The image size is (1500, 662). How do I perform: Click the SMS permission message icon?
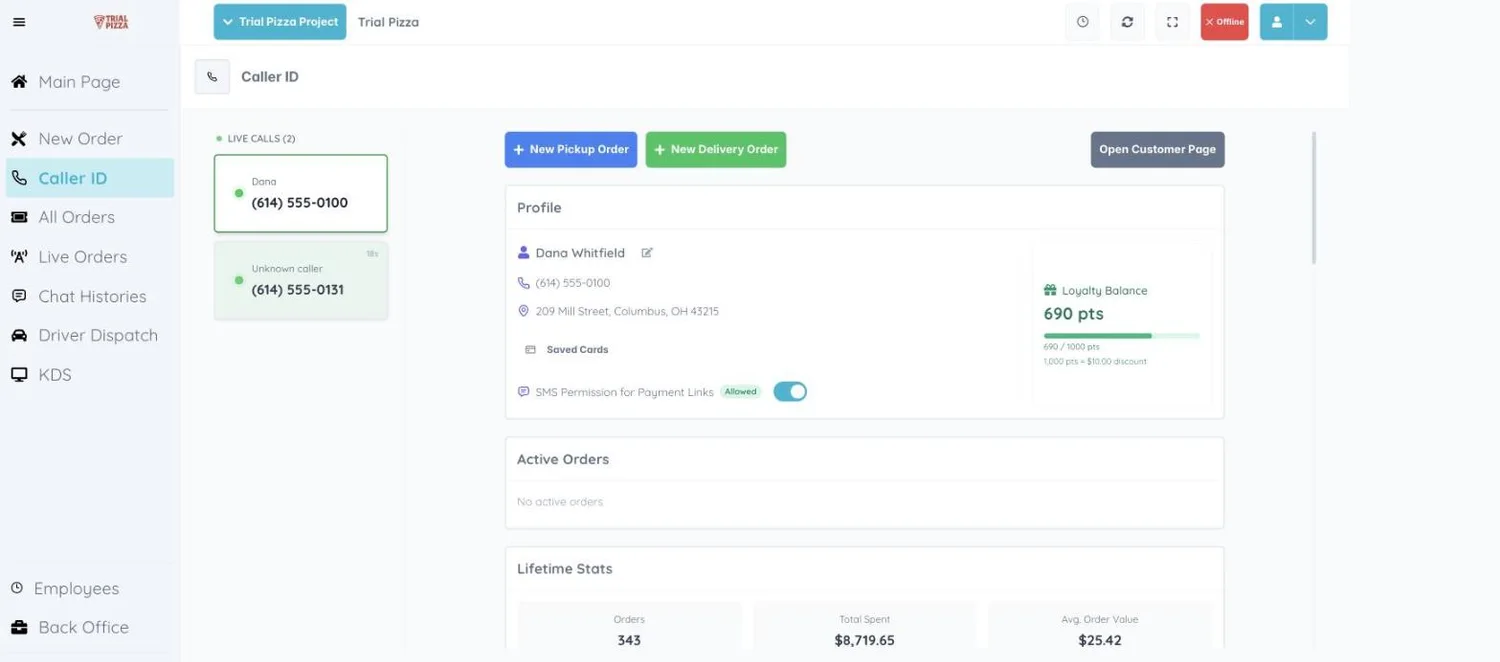[523, 392]
